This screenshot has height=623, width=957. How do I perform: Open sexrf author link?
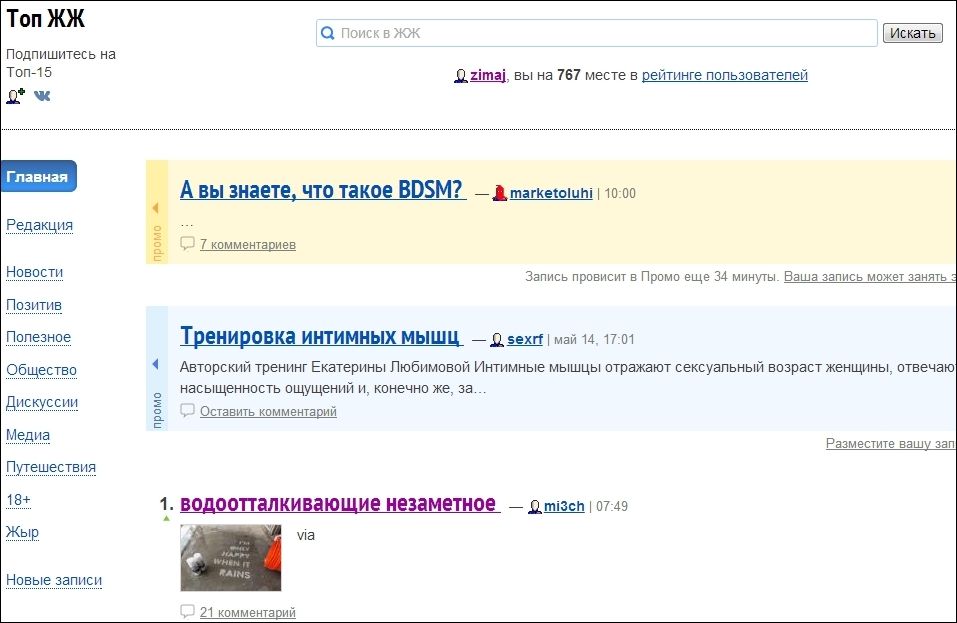pyautogui.click(x=525, y=339)
